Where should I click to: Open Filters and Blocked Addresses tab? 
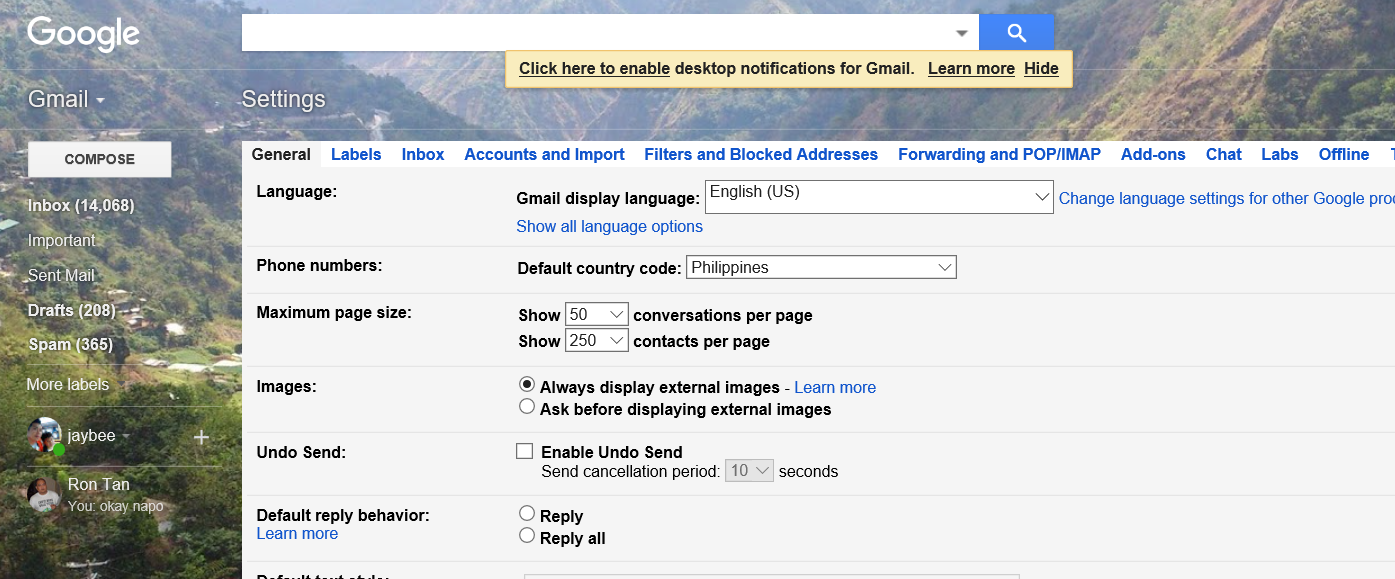click(761, 154)
